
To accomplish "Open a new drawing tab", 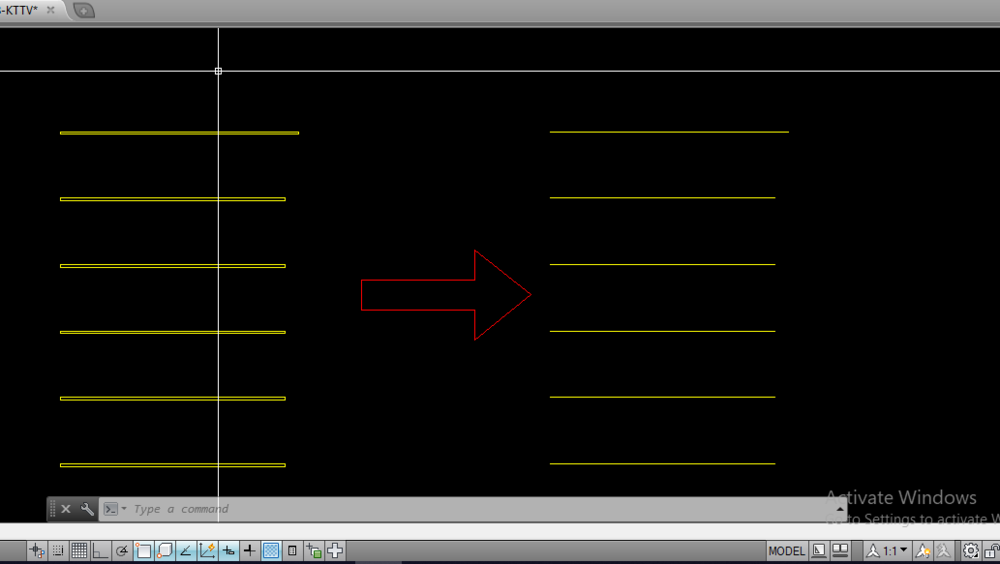I will (x=84, y=11).
